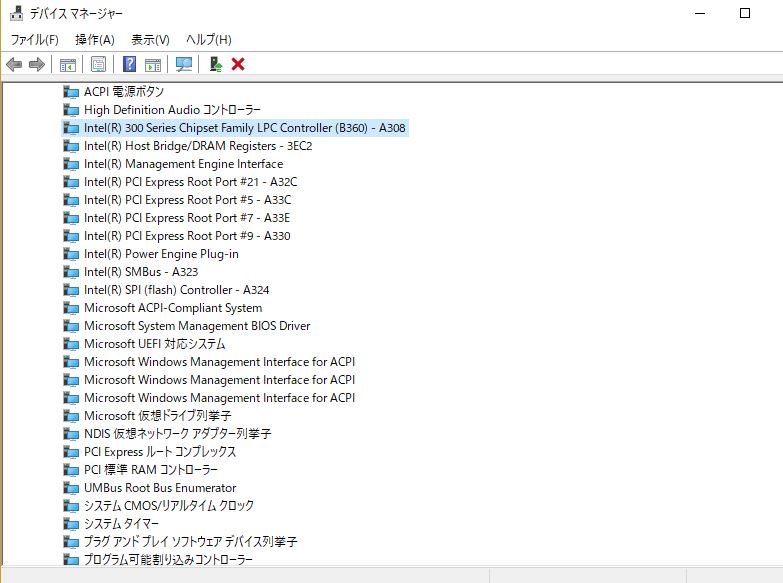Click the icon beside Microsoft ACPI-Compliant System
The height and width of the screenshot is (583, 783).
click(x=71, y=308)
